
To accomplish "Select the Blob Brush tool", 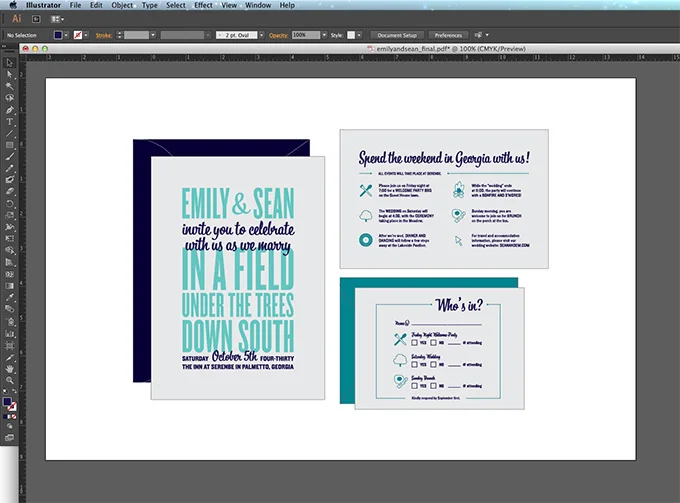I will pyautogui.click(x=10, y=180).
